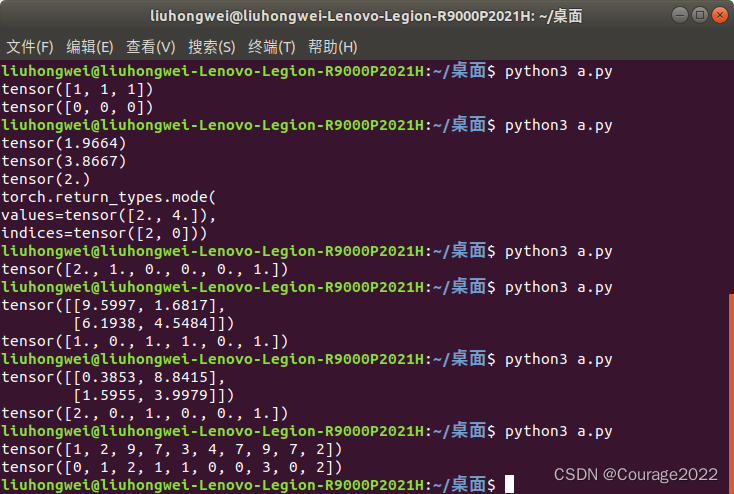The image size is (734, 494).
Task: Open the 搜索(S) menu
Action: 212,47
